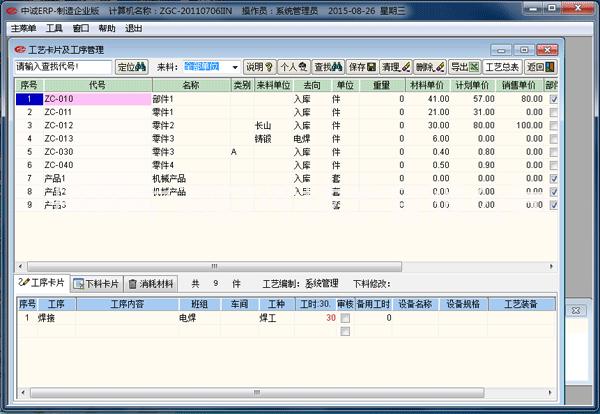Open the 窗口 menu
This screenshot has height=414, width=600.
[81, 28]
